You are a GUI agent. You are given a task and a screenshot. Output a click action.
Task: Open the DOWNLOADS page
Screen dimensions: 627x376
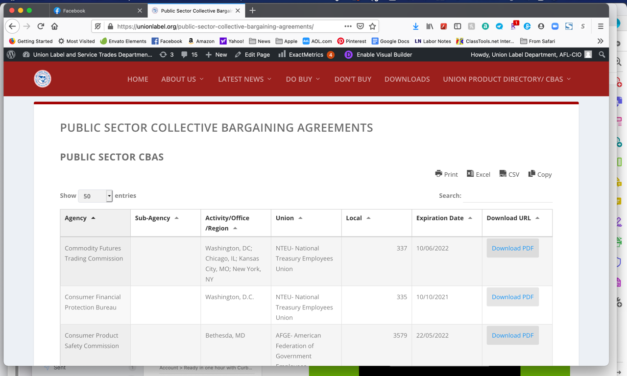click(x=407, y=79)
